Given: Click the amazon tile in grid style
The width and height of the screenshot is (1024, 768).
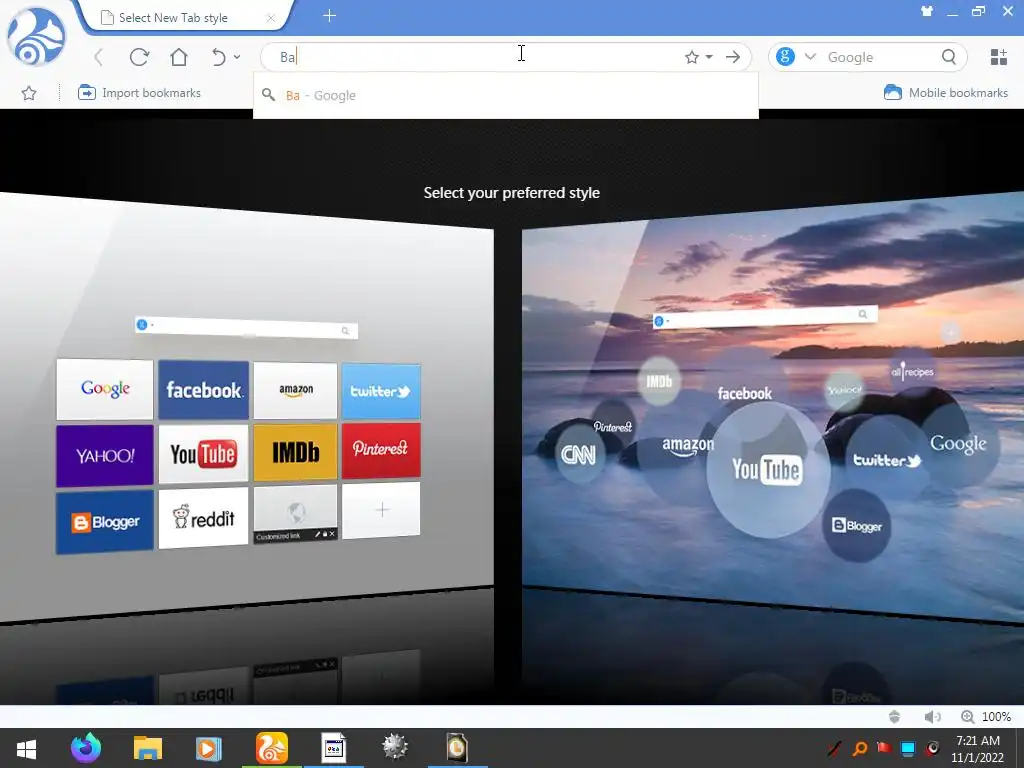Looking at the screenshot, I should 296,391.
